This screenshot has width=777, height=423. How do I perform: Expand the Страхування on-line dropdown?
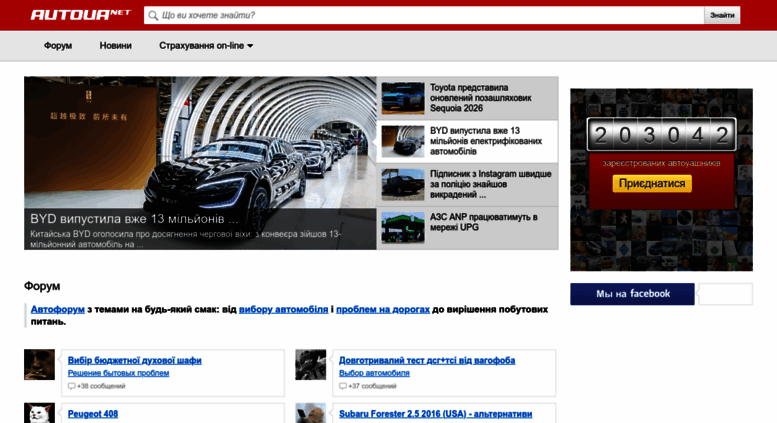(x=206, y=46)
